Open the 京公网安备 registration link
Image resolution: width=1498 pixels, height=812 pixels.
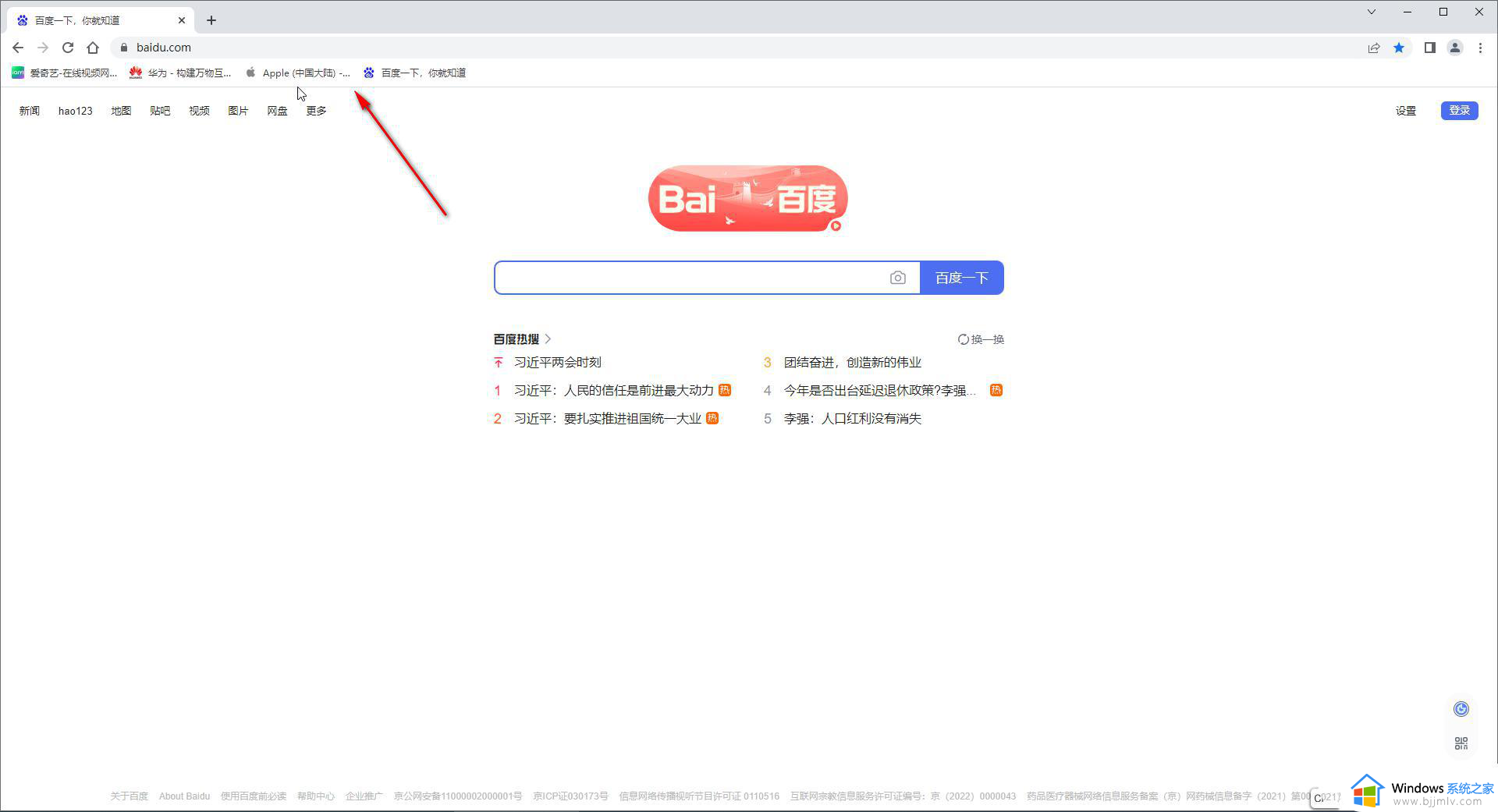458,796
